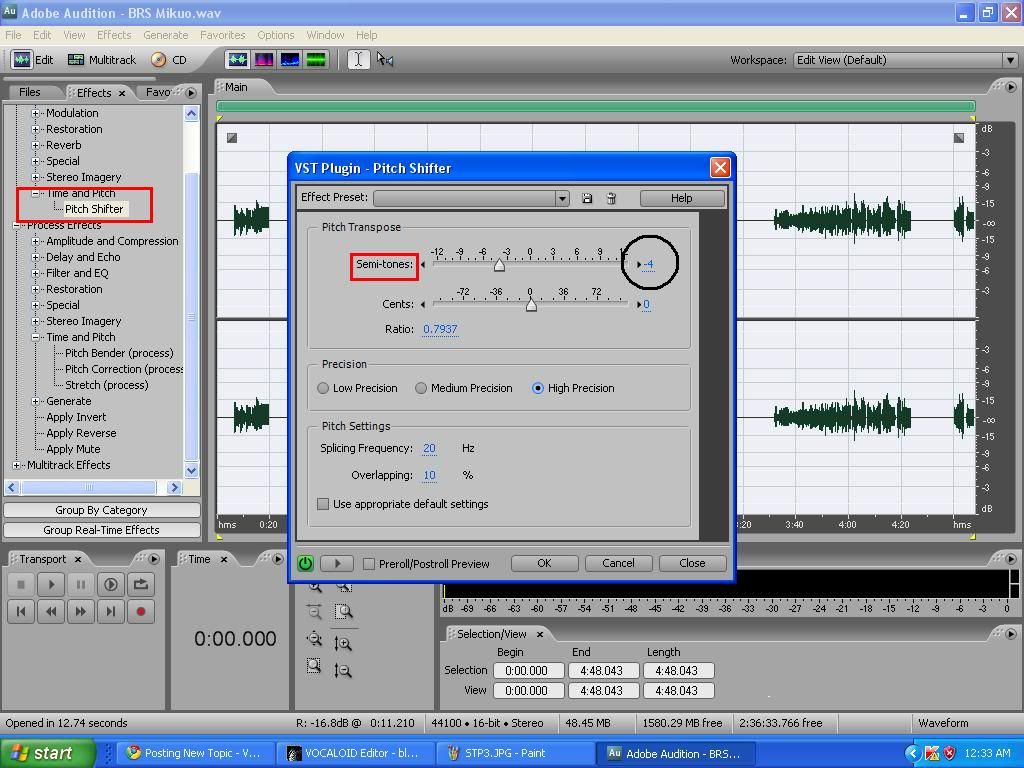This screenshot has width=1024, height=768.
Task: Switch to Files tab
Action: click(30, 92)
